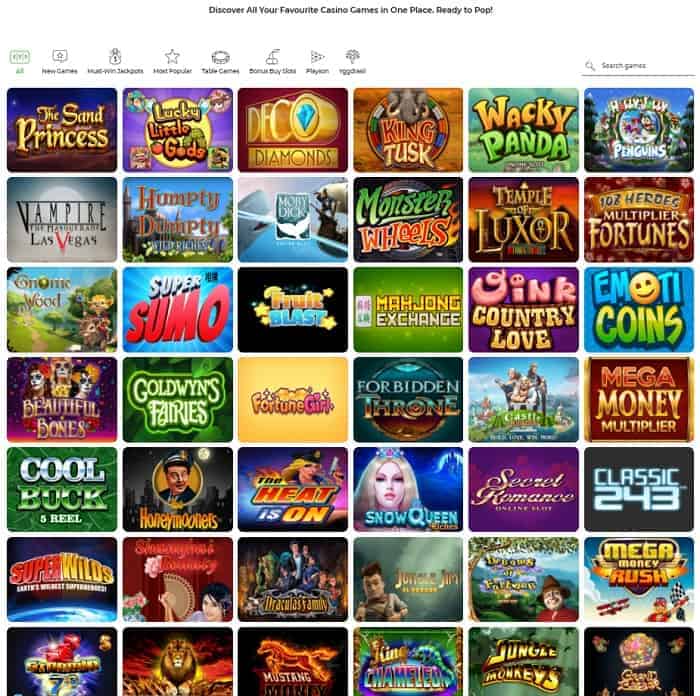Open the Playson provider icon
Screen dimensions: 700x696
point(317,57)
